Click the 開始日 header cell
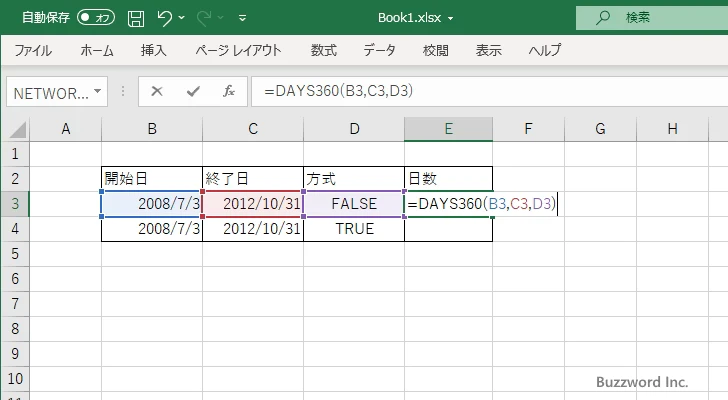Image resolution: width=728 pixels, height=400 pixels. tap(152, 179)
